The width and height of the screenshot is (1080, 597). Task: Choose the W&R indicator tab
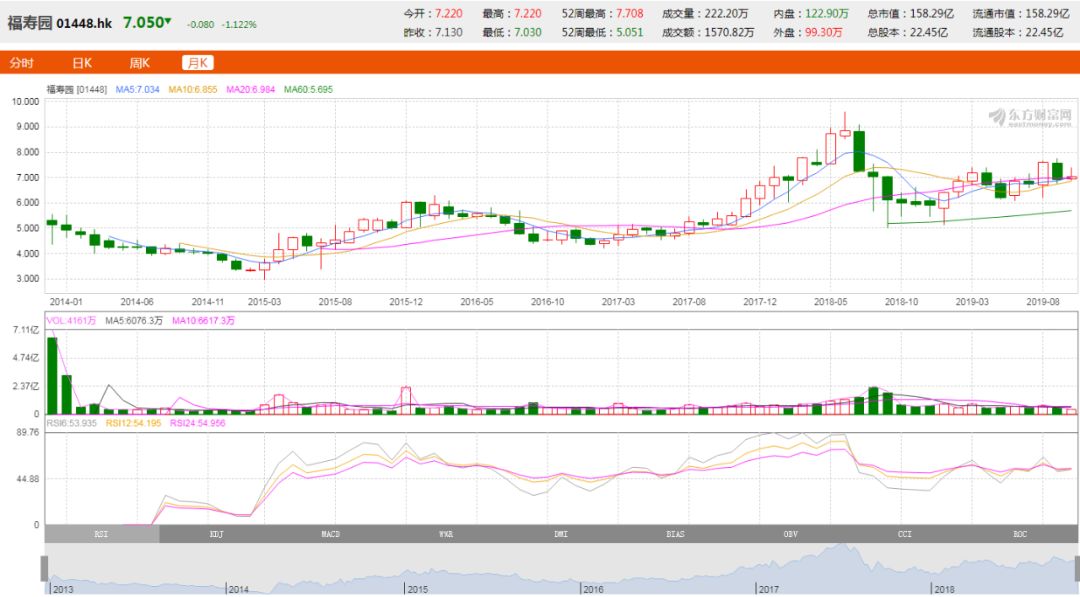[x=446, y=534]
